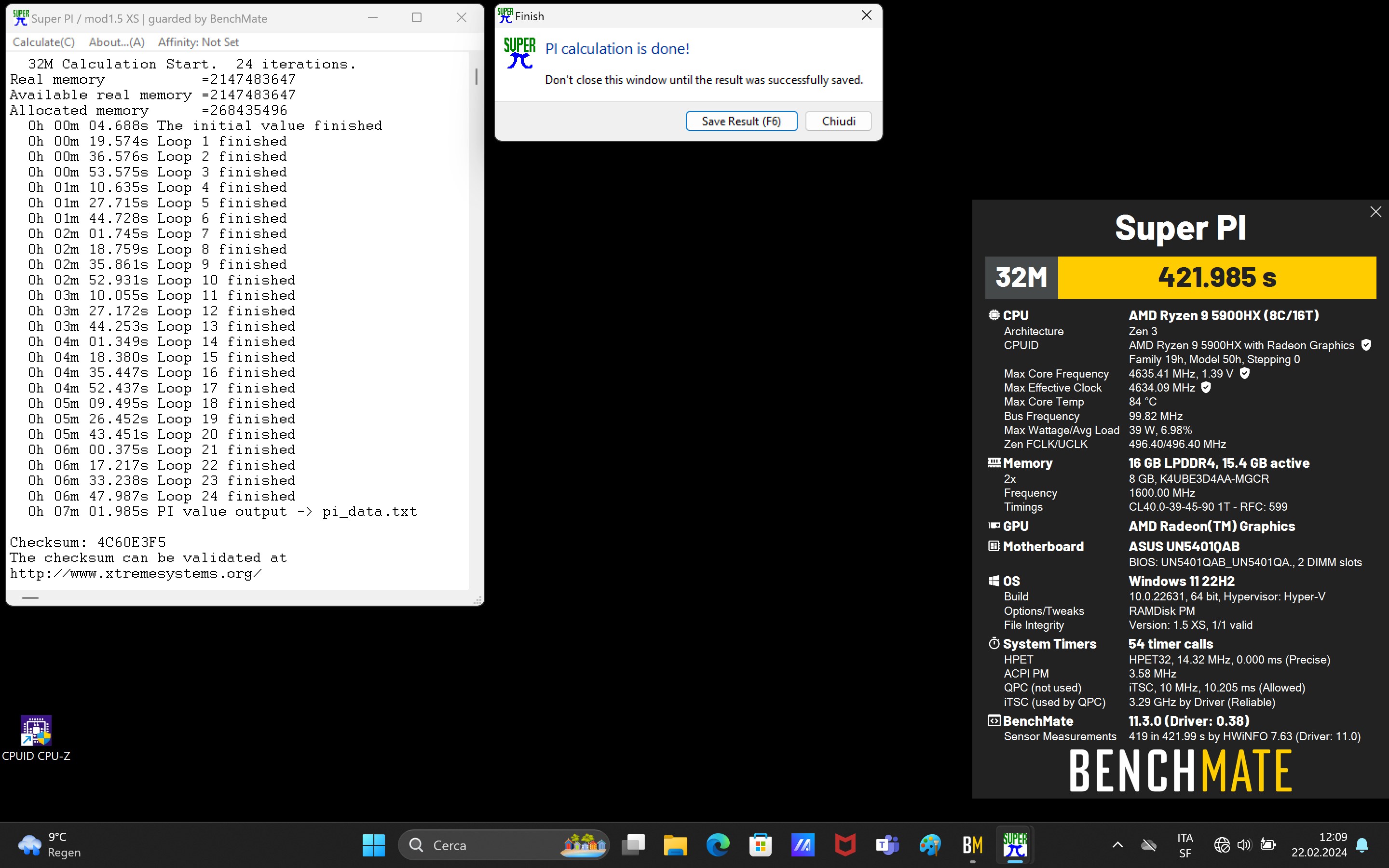Click the http://www.xtremesystems.org/ text
Screen dimensions: 1389x868
[136, 573]
